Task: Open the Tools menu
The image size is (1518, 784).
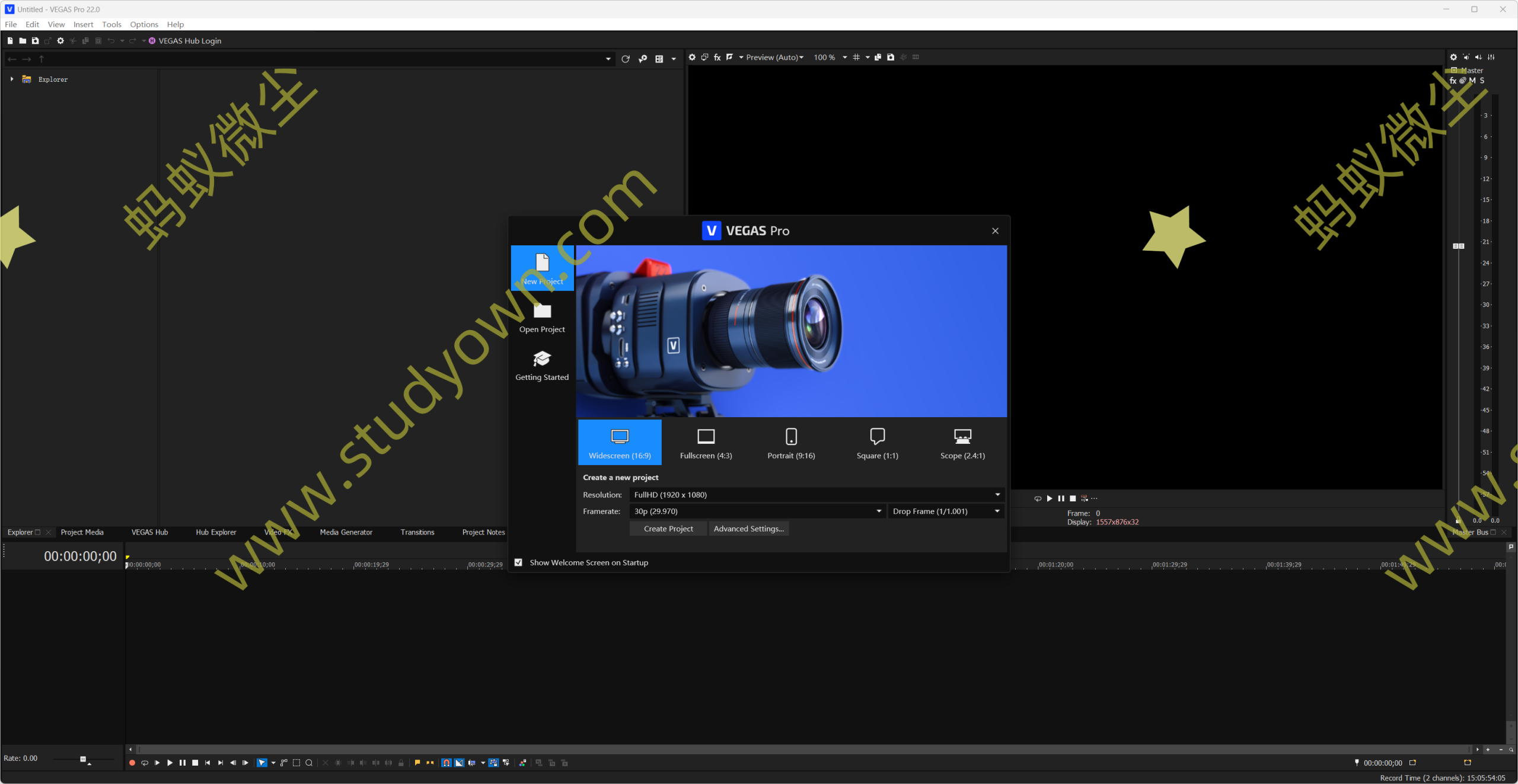Action: coord(111,24)
